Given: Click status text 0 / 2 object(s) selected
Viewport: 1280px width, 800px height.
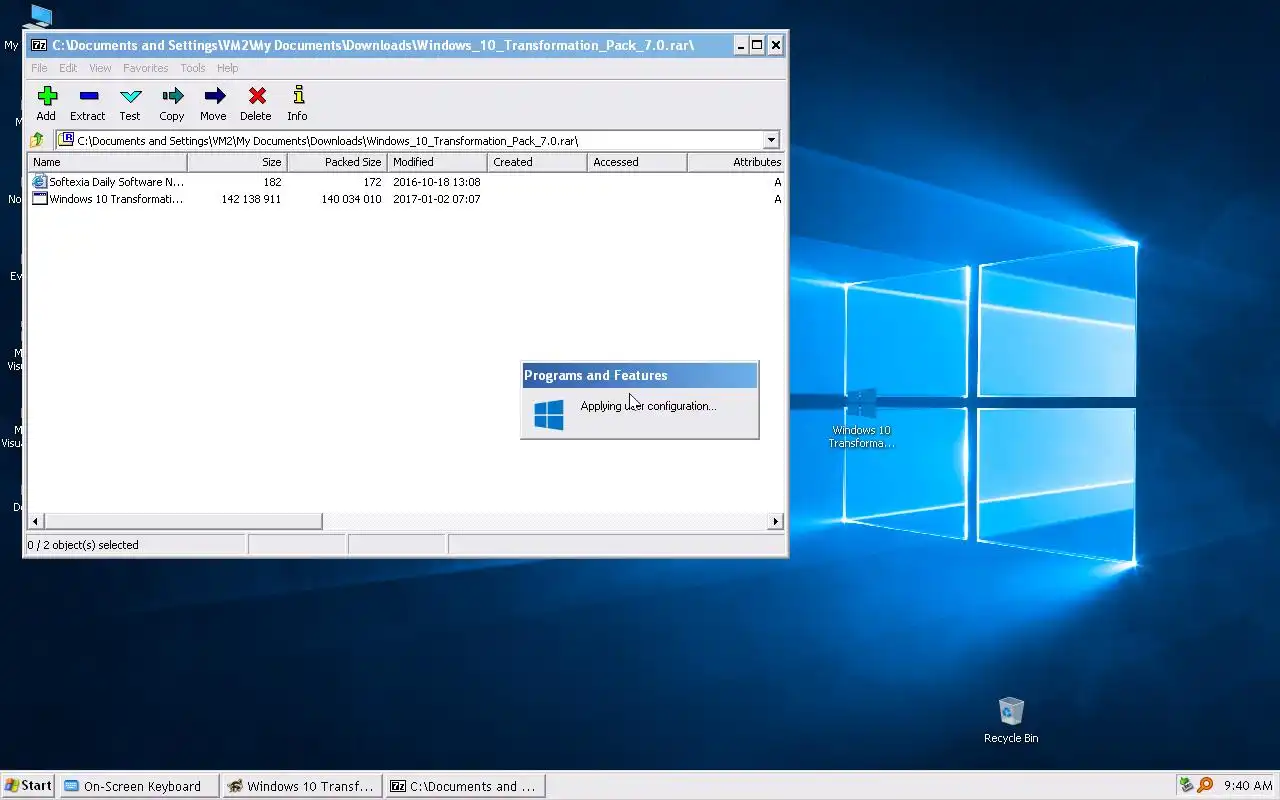Looking at the screenshot, I should tap(83, 545).
